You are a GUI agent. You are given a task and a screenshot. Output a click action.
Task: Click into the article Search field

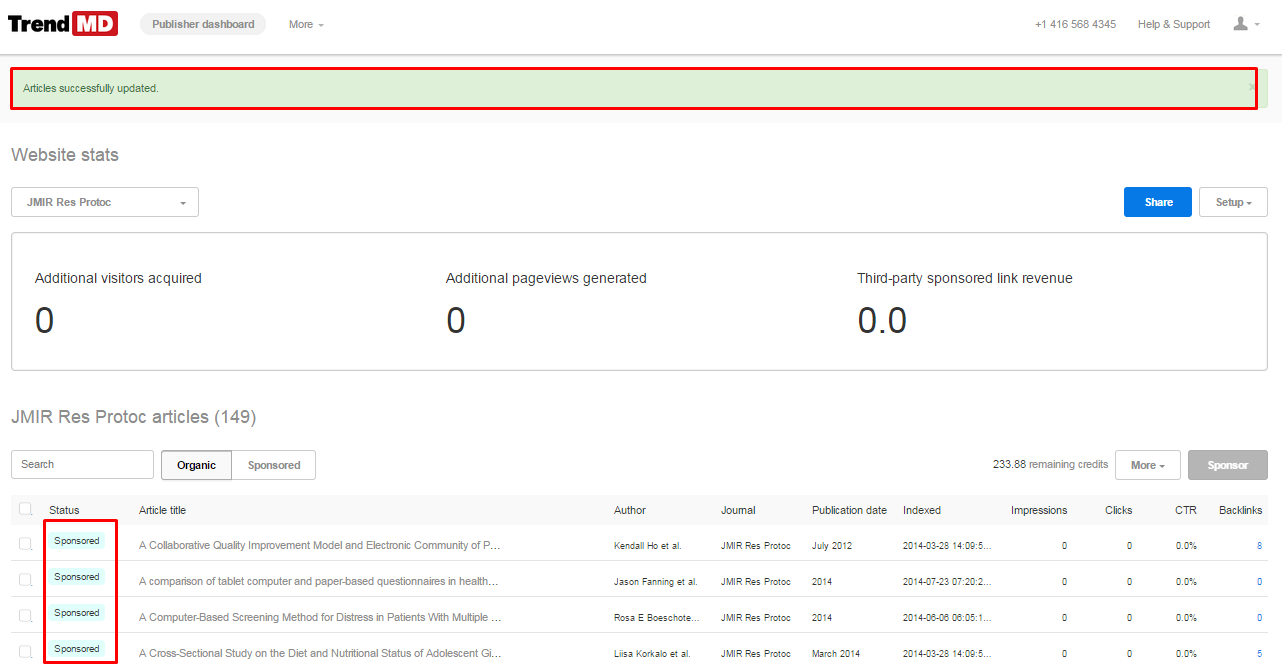83,464
